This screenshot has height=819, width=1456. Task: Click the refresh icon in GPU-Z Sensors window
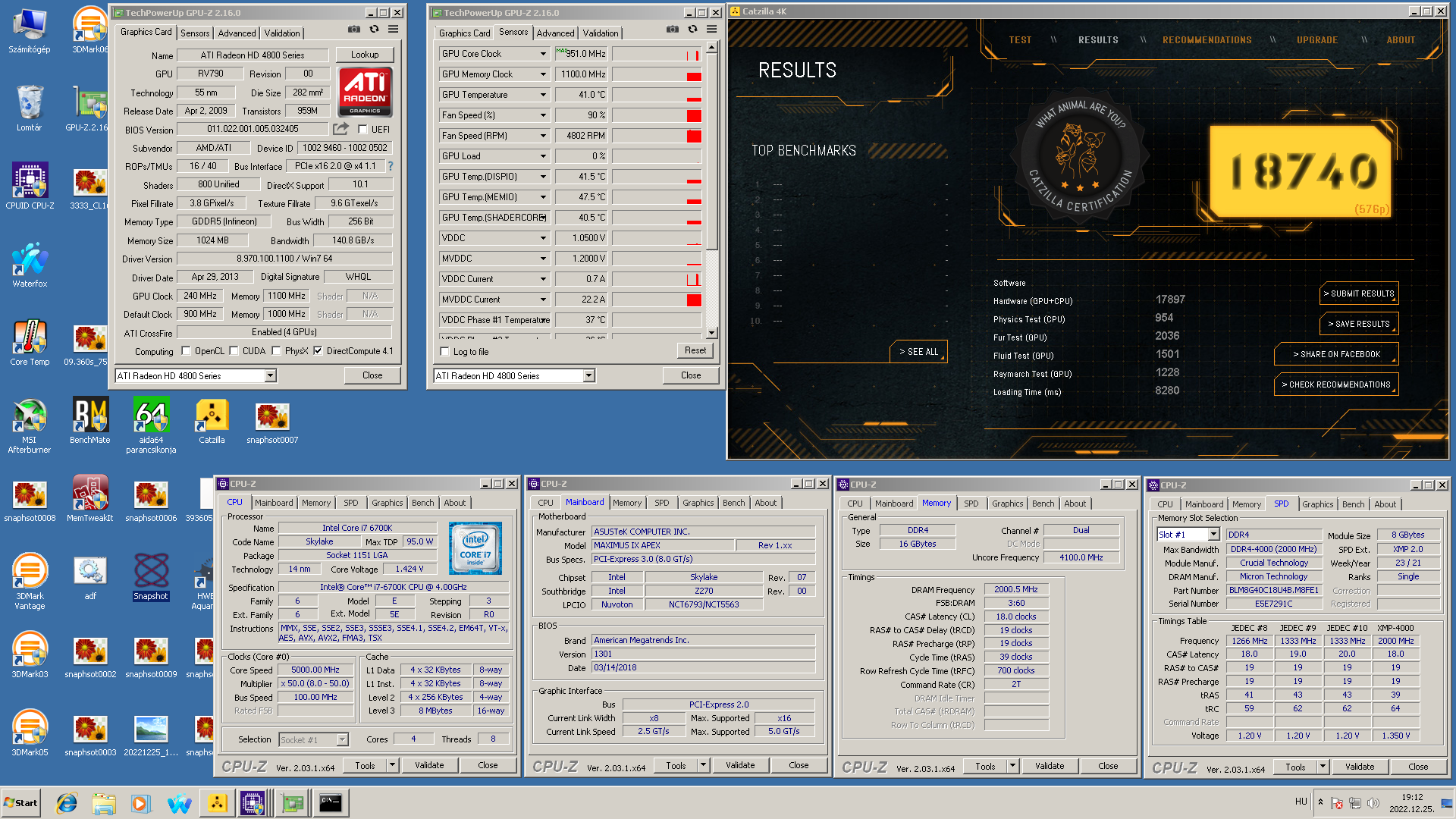tap(692, 29)
